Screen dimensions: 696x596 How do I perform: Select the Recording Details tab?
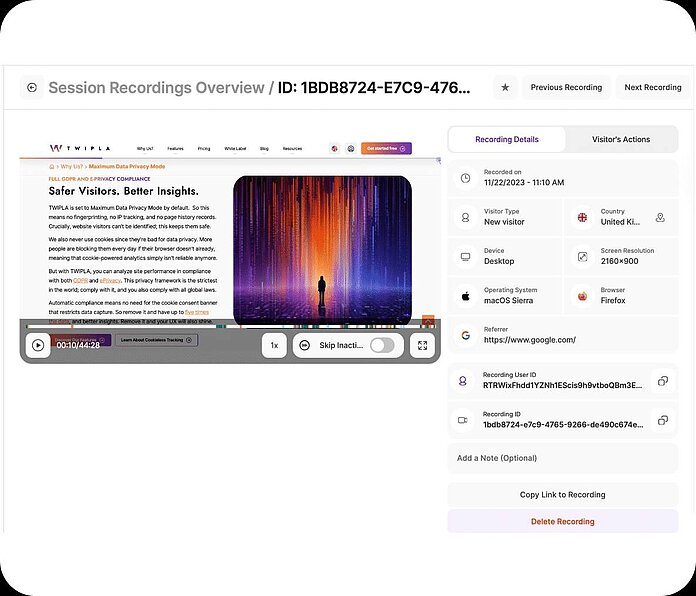pyautogui.click(x=507, y=139)
